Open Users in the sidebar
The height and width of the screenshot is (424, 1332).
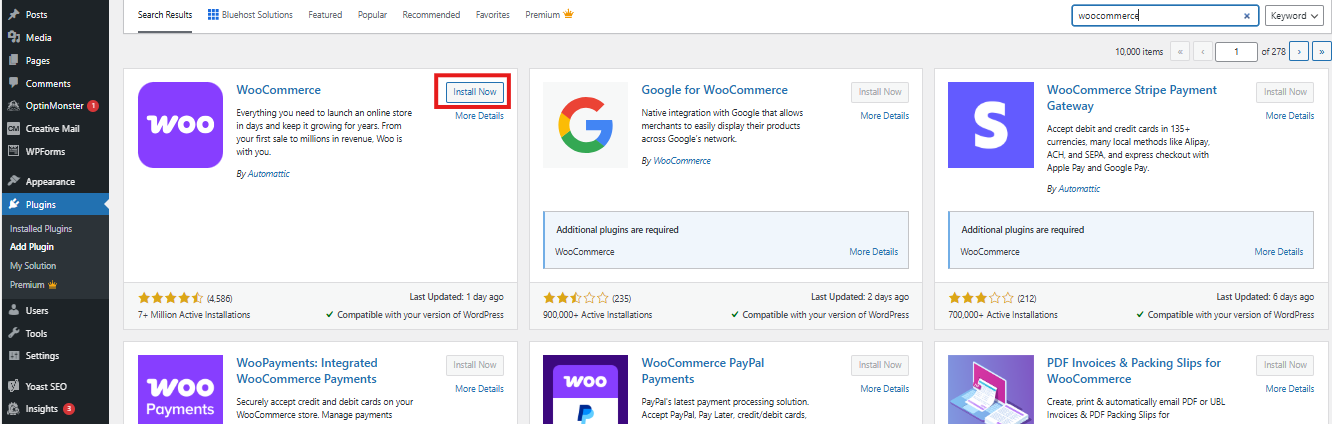click(37, 311)
